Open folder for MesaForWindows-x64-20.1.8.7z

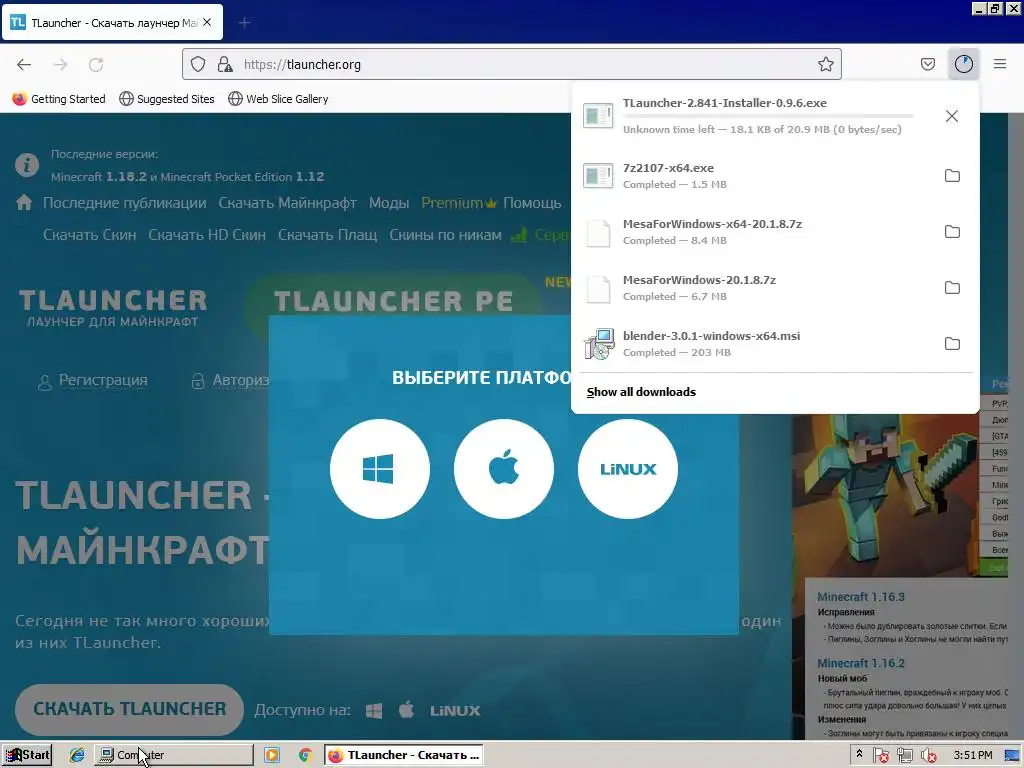pos(952,231)
